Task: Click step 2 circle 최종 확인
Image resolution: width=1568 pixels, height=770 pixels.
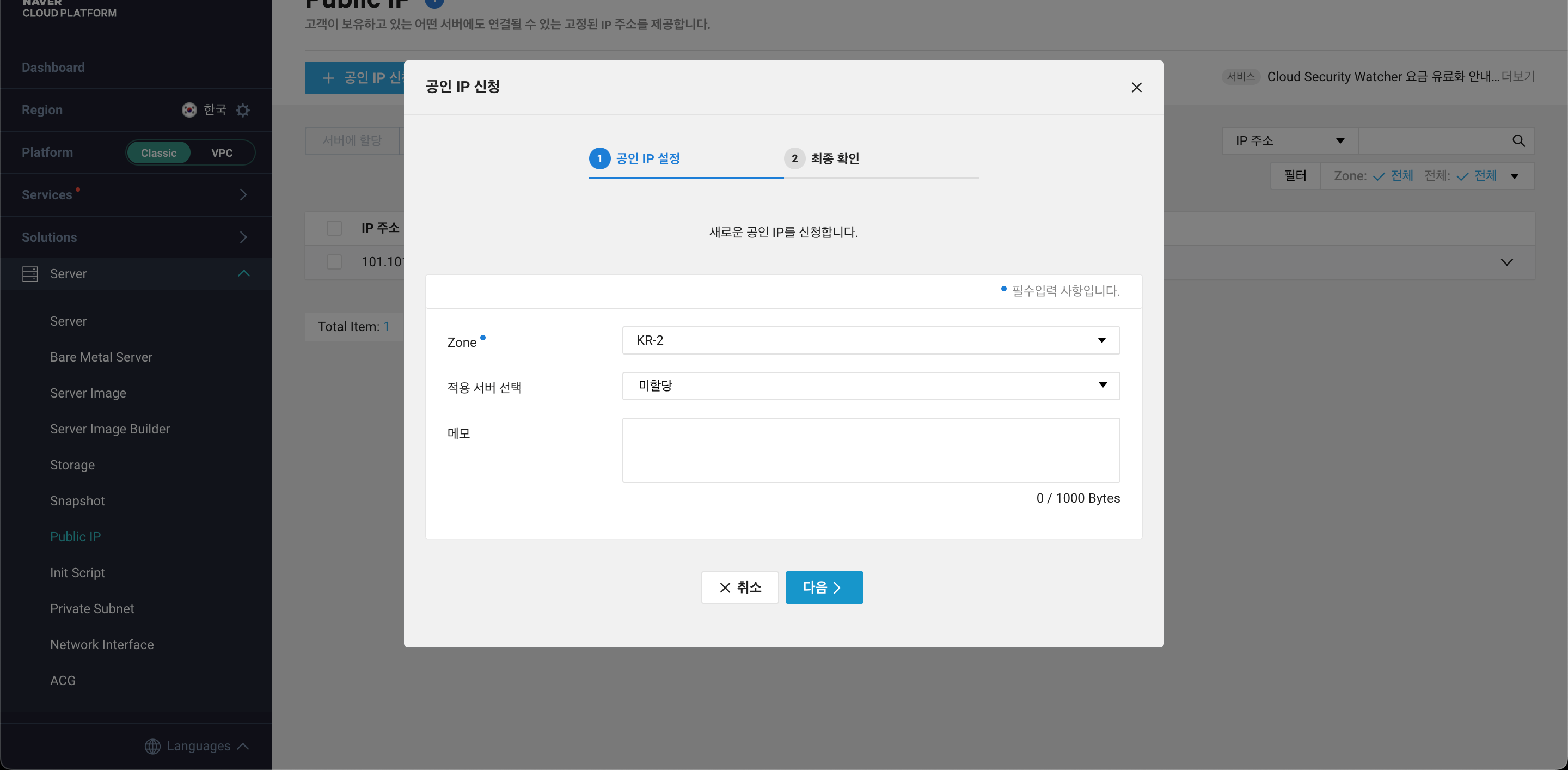Action: click(794, 159)
